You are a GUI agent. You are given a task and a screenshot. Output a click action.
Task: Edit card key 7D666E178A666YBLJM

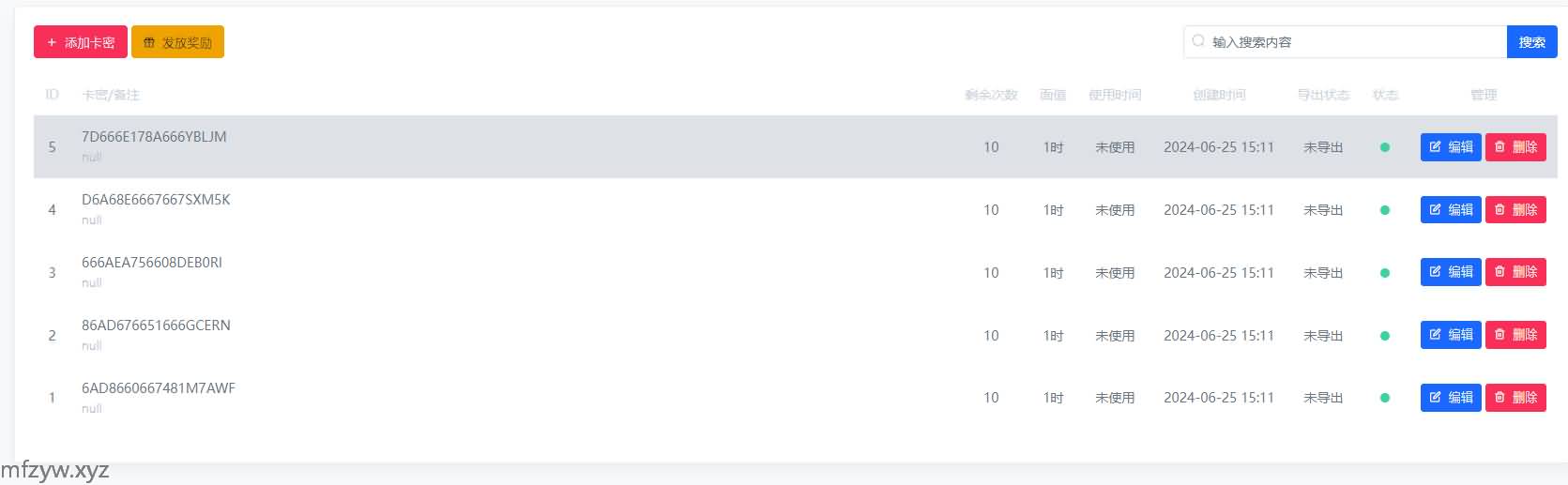pyautogui.click(x=1450, y=147)
